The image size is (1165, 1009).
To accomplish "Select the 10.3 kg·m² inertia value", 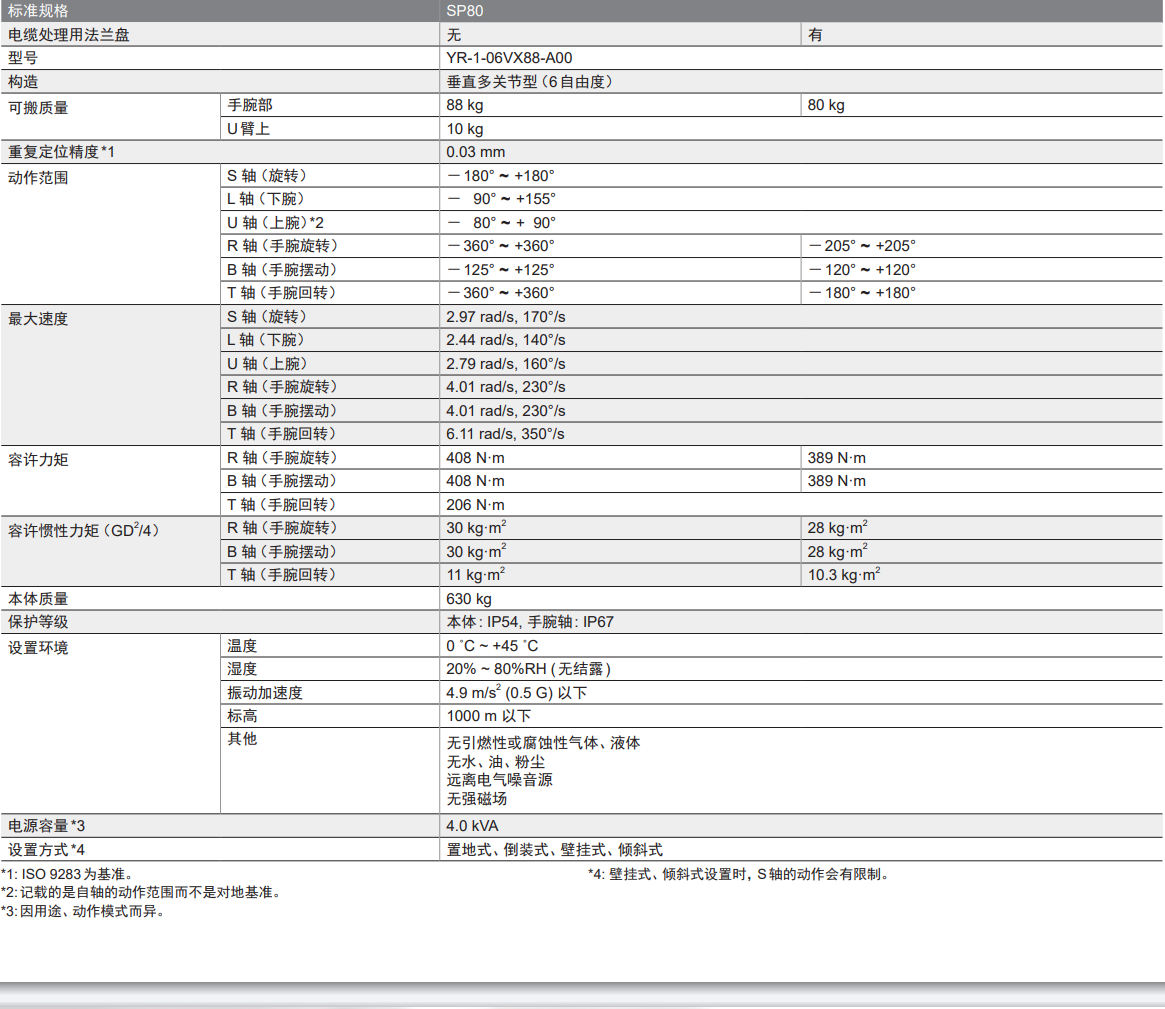I will point(844,575).
